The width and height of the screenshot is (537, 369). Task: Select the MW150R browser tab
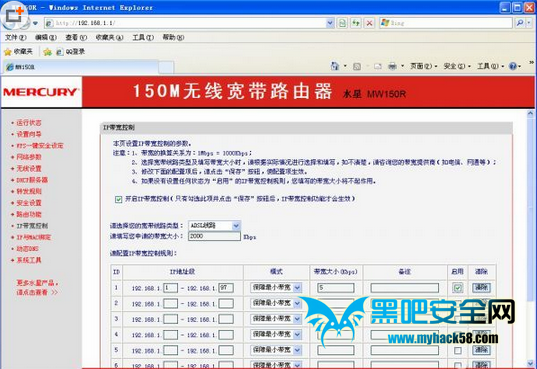[80, 67]
